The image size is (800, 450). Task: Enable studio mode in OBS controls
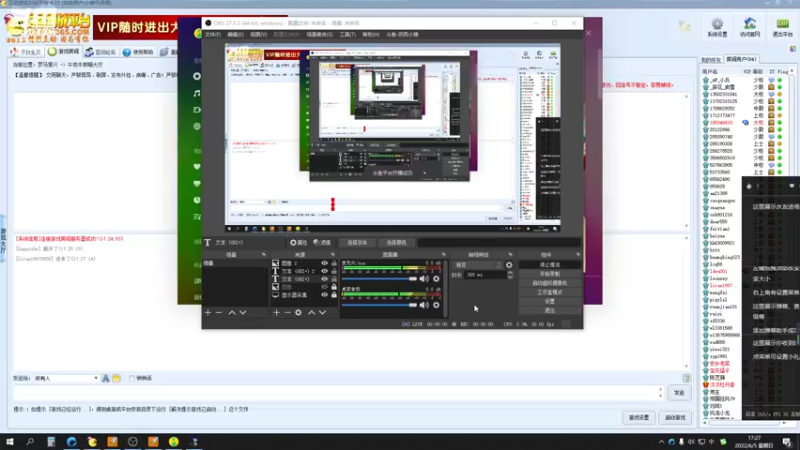point(549,292)
